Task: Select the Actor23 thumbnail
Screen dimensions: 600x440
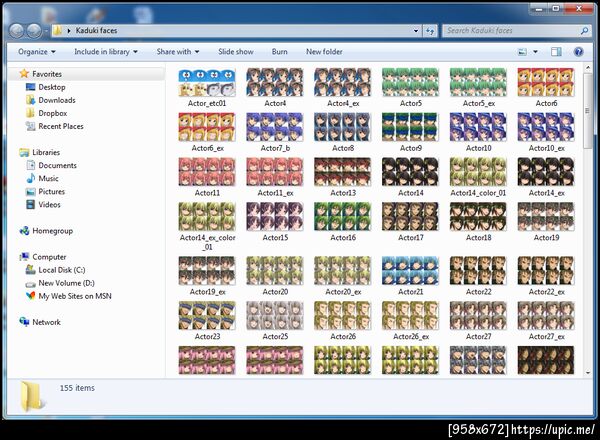Action: click(207, 316)
